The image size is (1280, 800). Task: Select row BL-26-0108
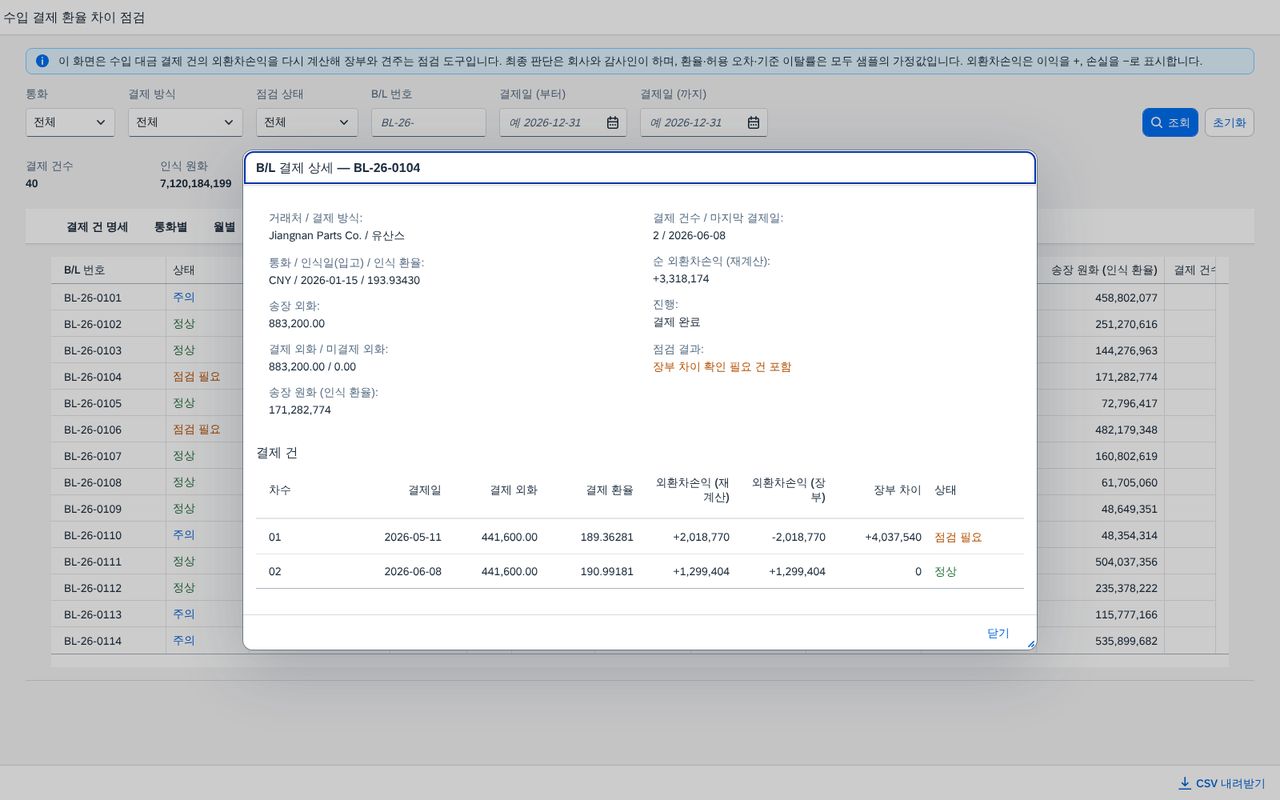coord(633,482)
